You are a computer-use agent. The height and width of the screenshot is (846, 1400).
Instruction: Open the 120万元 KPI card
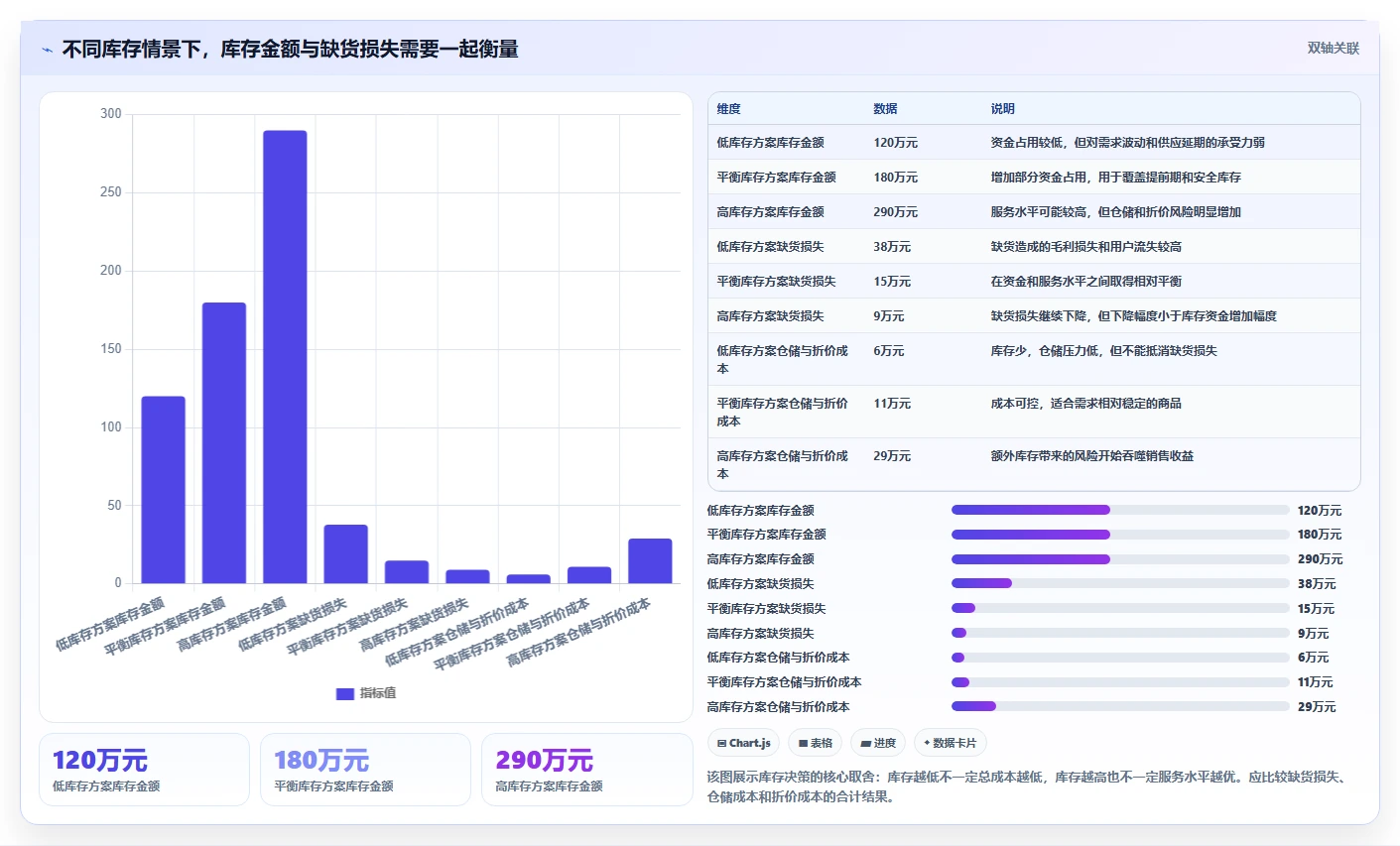click(144, 770)
